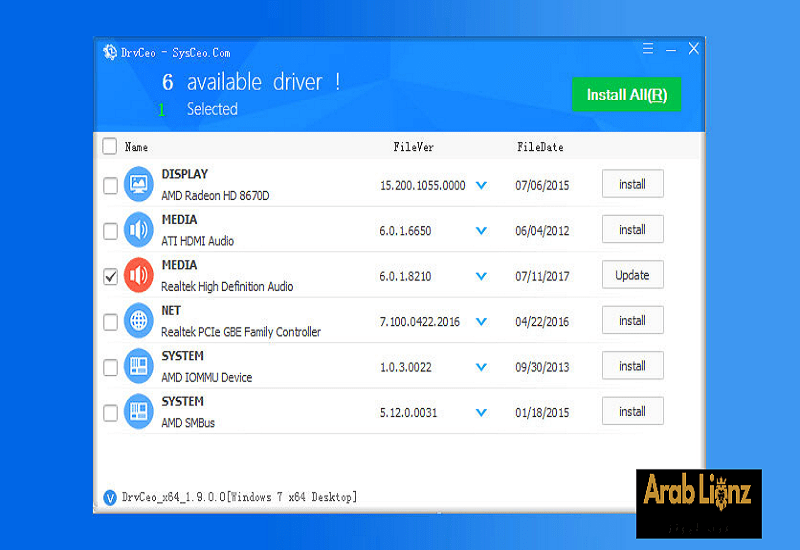Click the NET category label
800x550 pixels.
171,310
